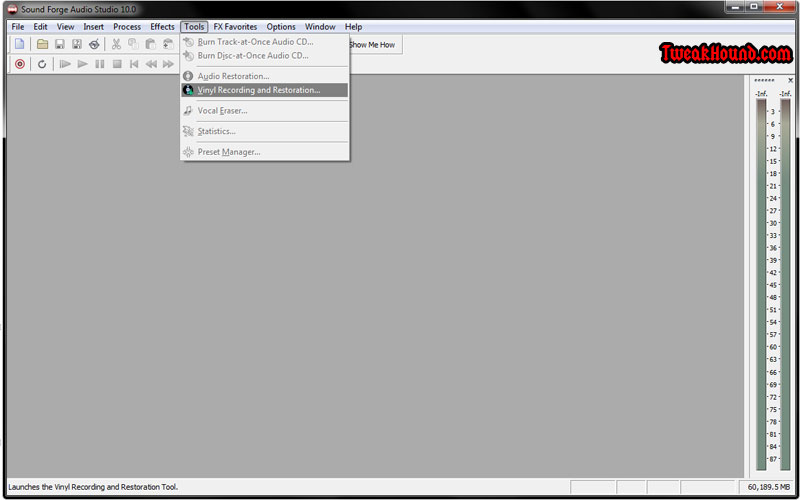800x500 pixels.
Task: Click the status bar help text
Action: [x=93, y=487]
